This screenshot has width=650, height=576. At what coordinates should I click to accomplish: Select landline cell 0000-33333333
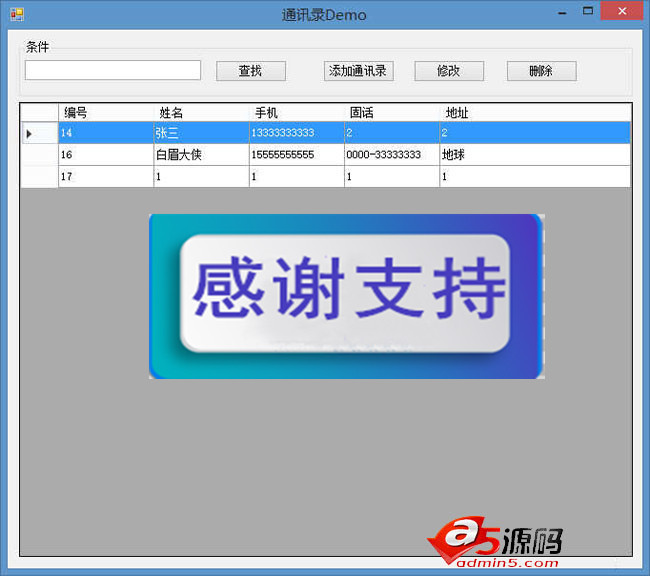[x=392, y=155]
